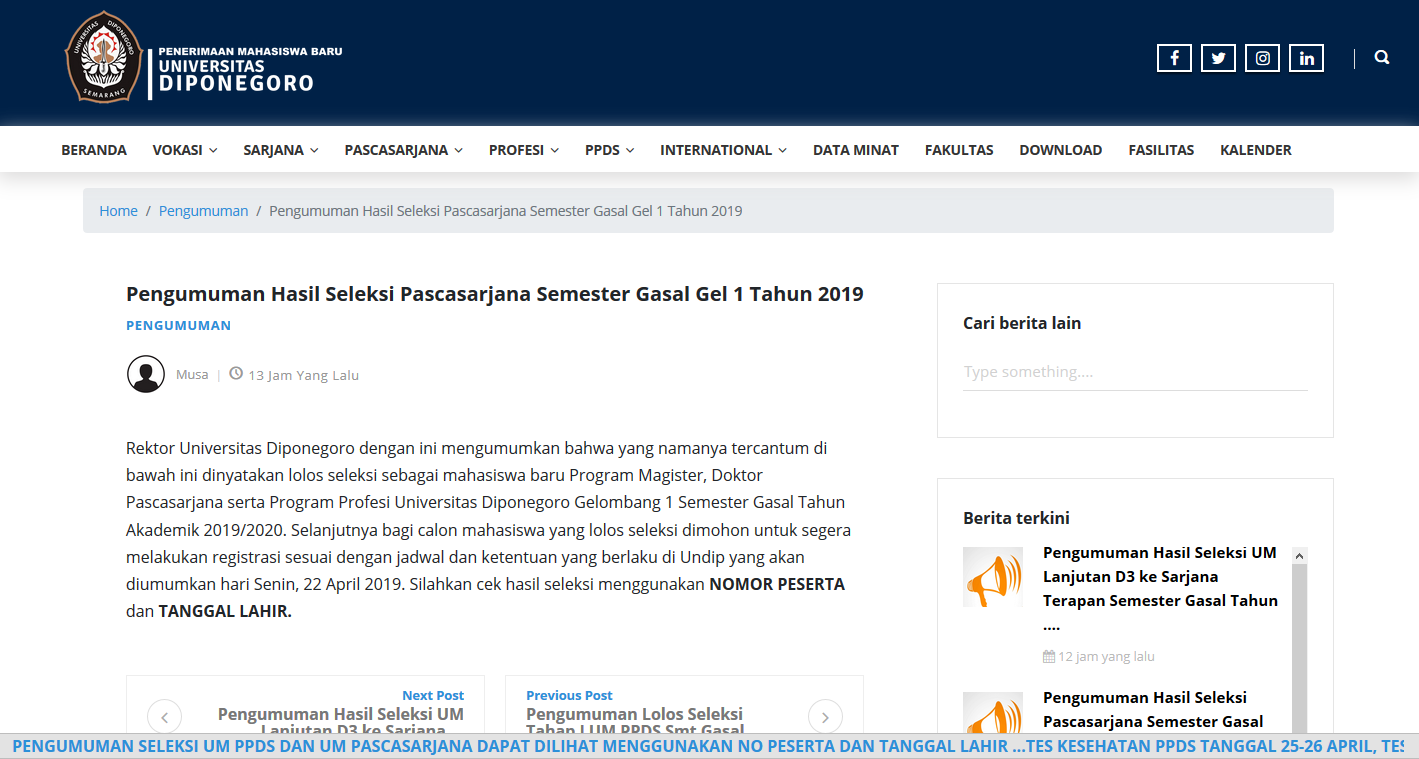Expand the Vokasi dropdown menu
The height and width of the screenshot is (759, 1419).
[184, 150]
